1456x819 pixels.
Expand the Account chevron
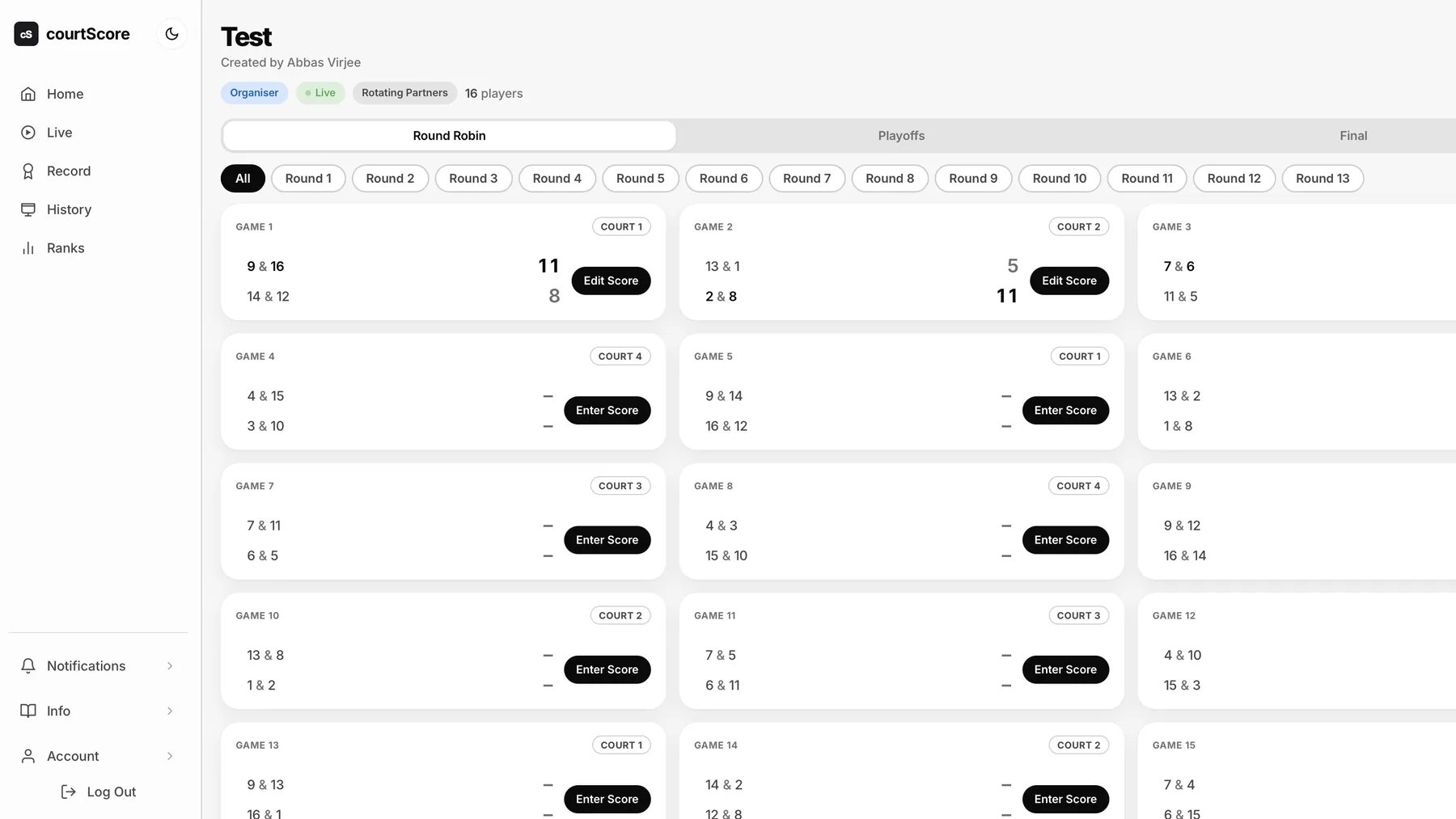click(170, 756)
